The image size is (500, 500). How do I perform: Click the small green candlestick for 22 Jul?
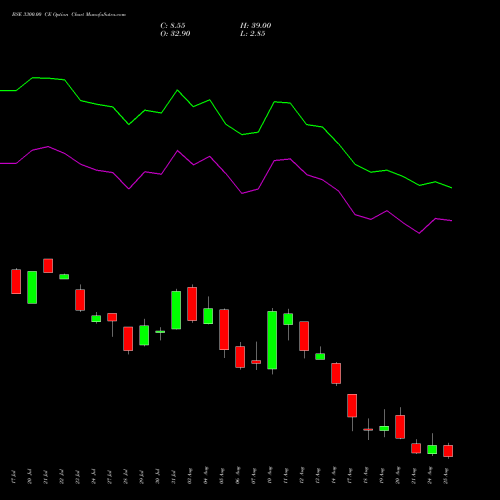[x=64, y=277]
